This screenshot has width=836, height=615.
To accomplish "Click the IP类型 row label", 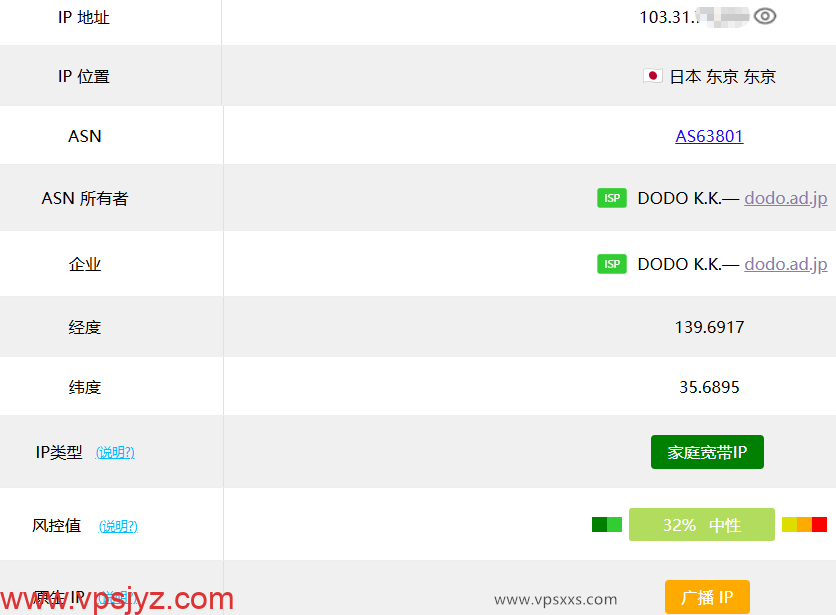I will 59,452.
